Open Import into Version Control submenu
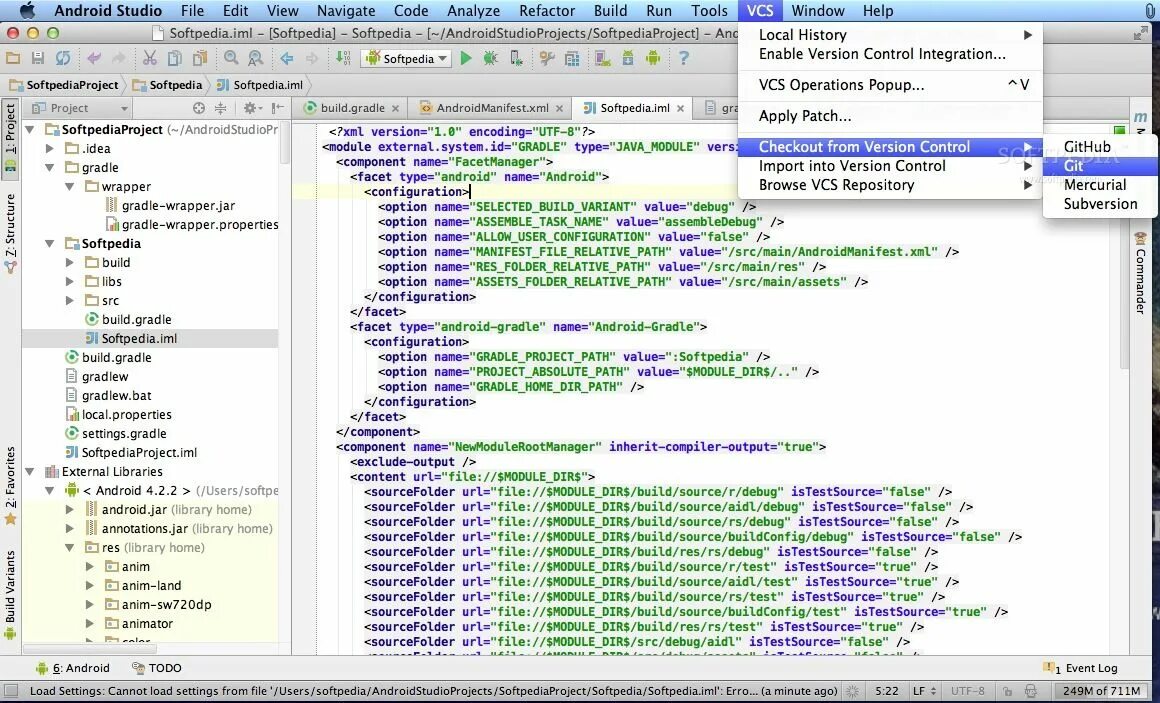Image resolution: width=1160 pixels, height=703 pixels. coord(890,166)
